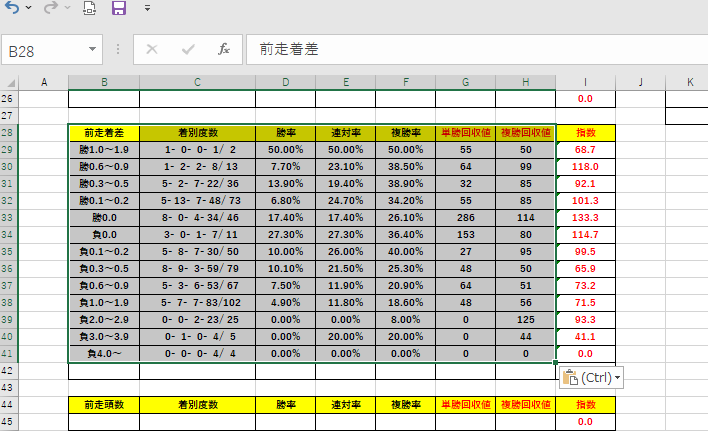Click the formula bar showing 前走着差
708x431 pixels.
pyautogui.click(x=477, y=50)
